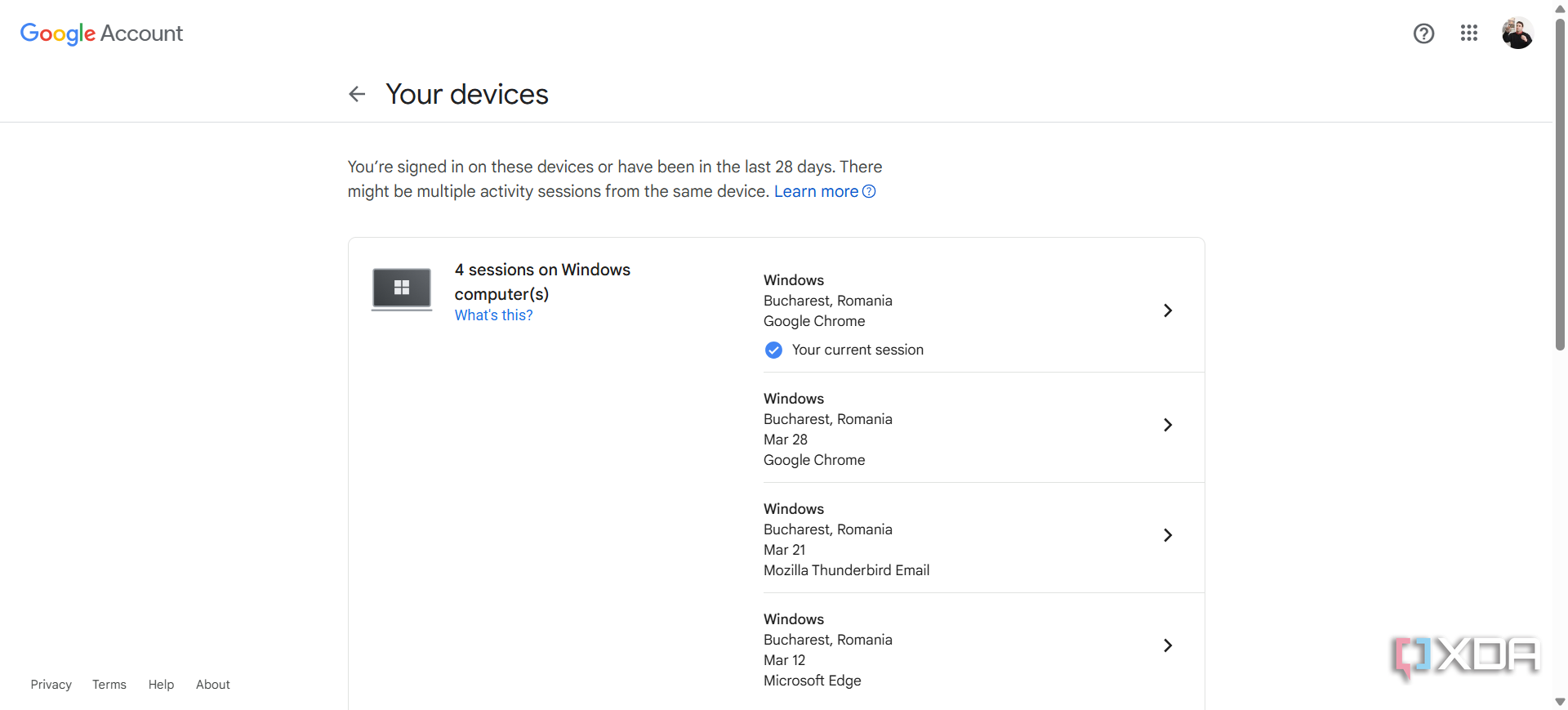1568x710 pixels.
Task: Click the back arrow beside Your devices
Action: 357,94
